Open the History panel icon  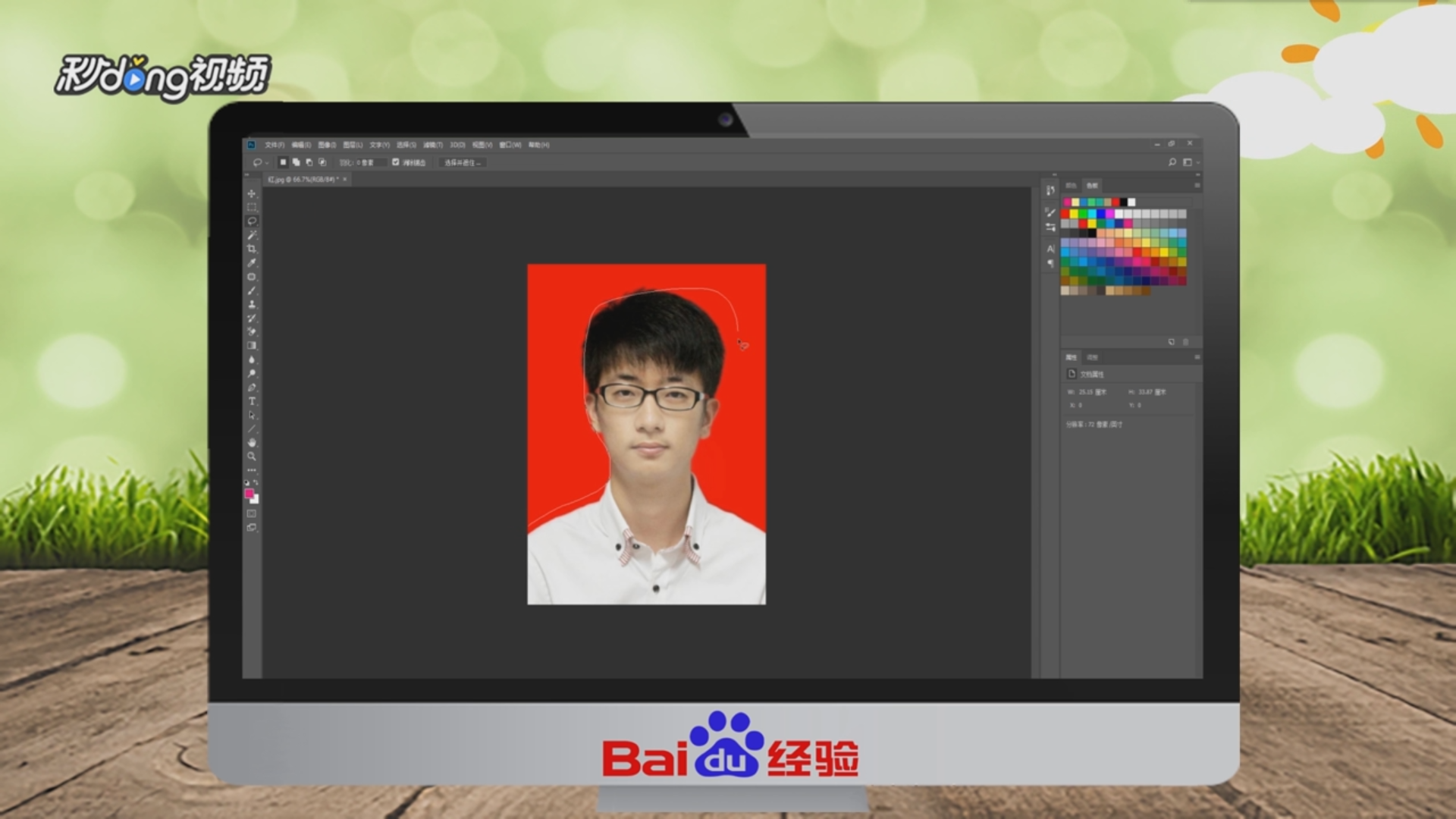[1050, 190]
